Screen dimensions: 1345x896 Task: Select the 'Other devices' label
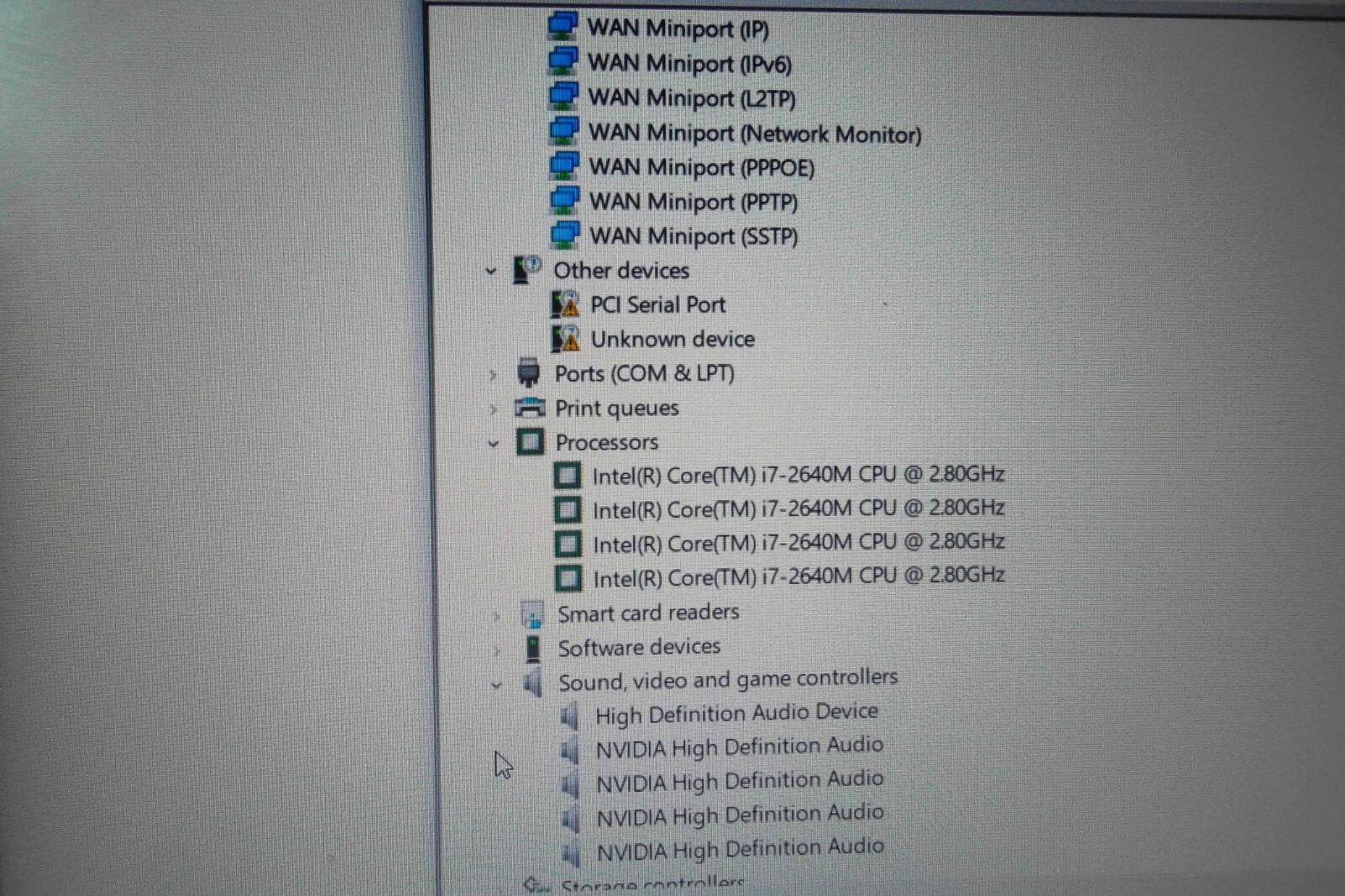pos(621,271)
